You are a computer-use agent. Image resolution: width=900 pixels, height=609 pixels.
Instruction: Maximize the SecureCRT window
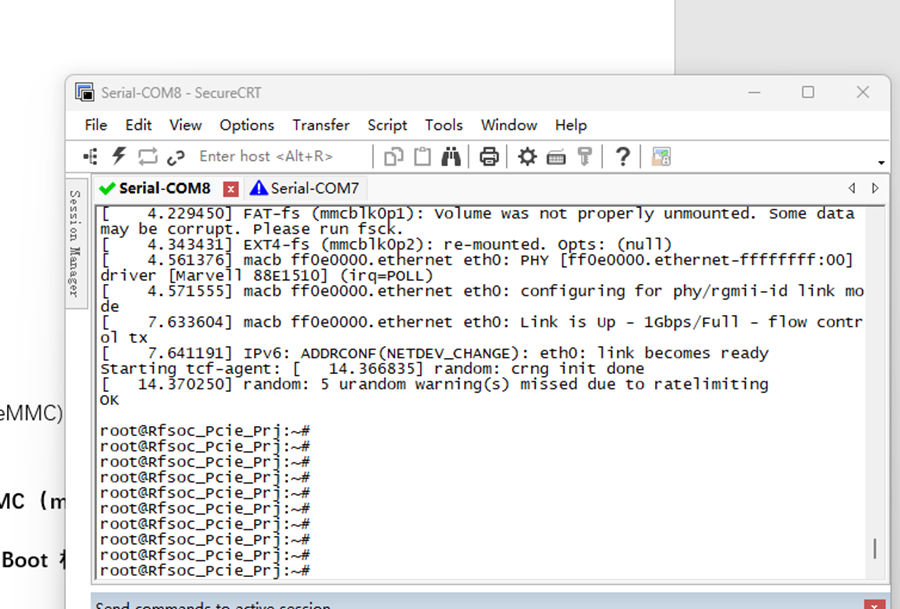(x=808, y=92)
